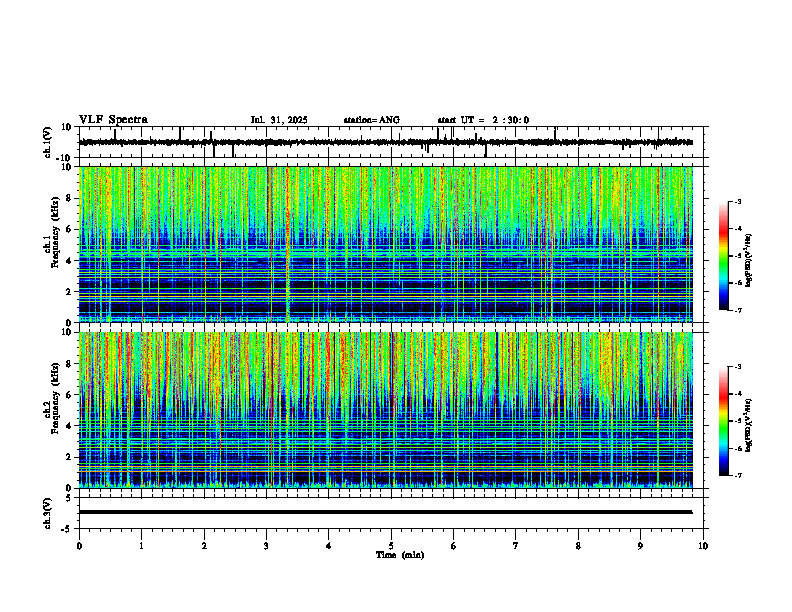Click time axis tick label "0"
Image resolution: width=792 pixels, height=612 pixels.
click(79, 546)
